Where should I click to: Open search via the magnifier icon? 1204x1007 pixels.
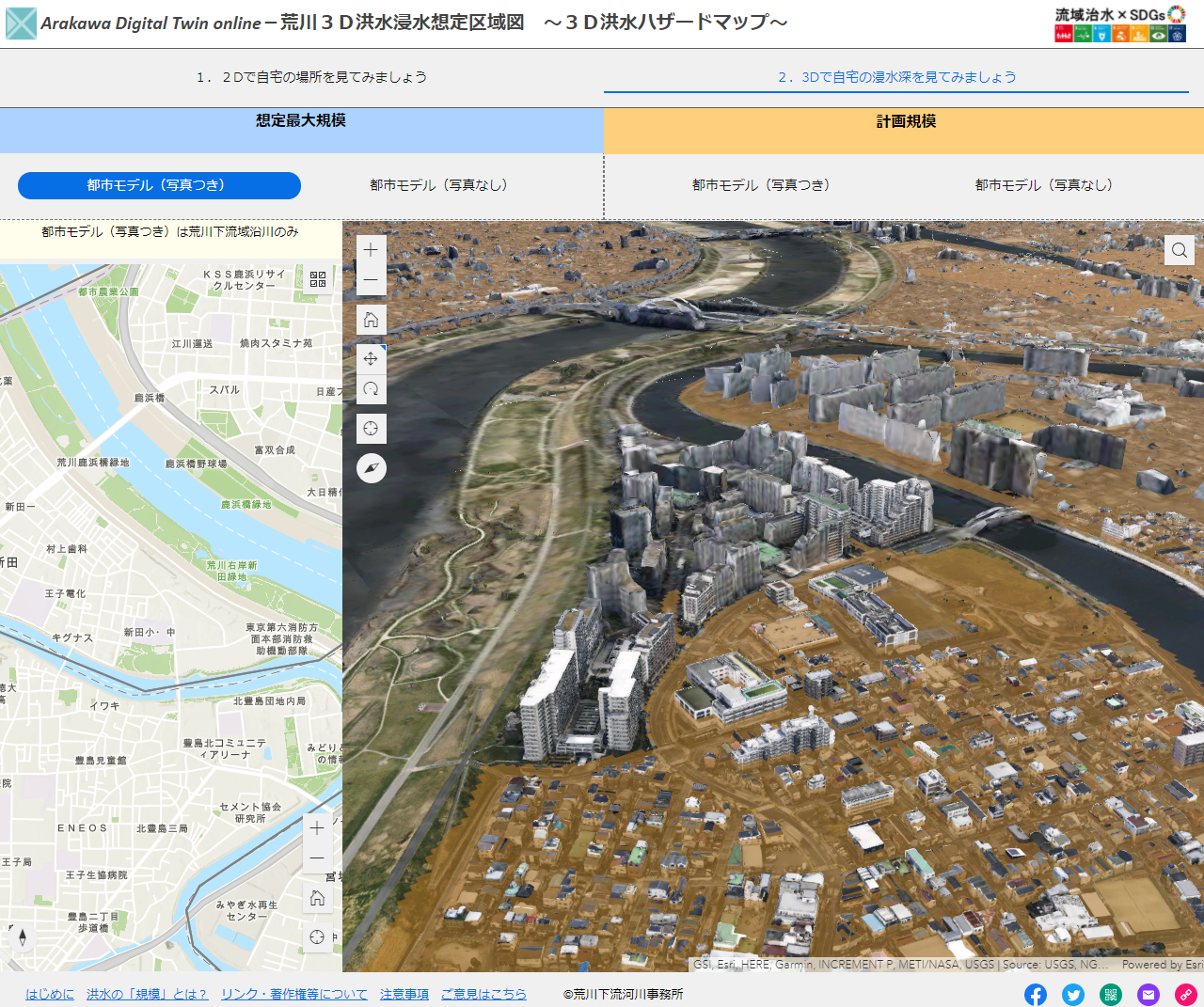pos(1180,250)
